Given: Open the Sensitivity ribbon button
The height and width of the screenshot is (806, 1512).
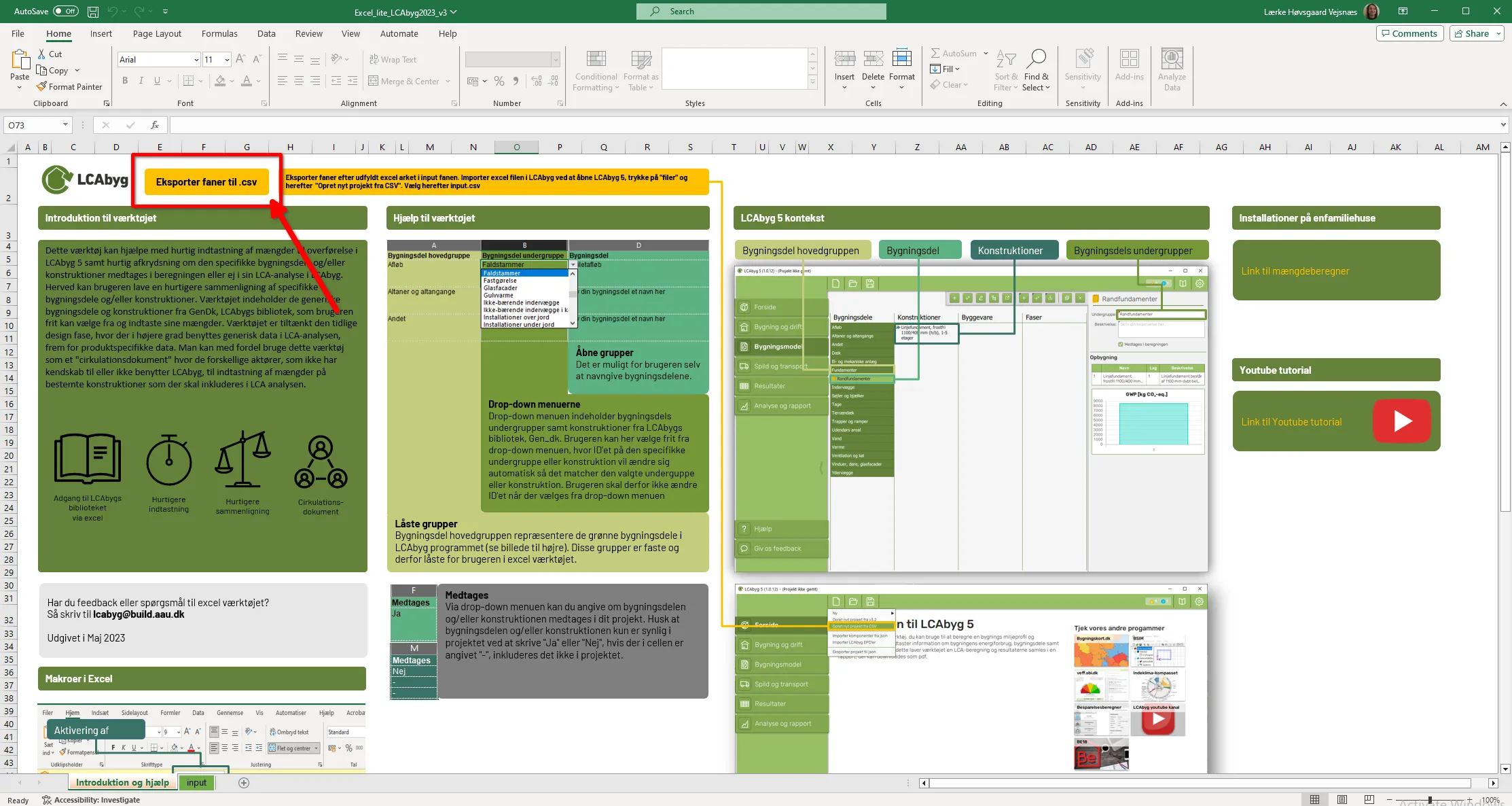Looking at the screenshot, I should (1083, 69).
